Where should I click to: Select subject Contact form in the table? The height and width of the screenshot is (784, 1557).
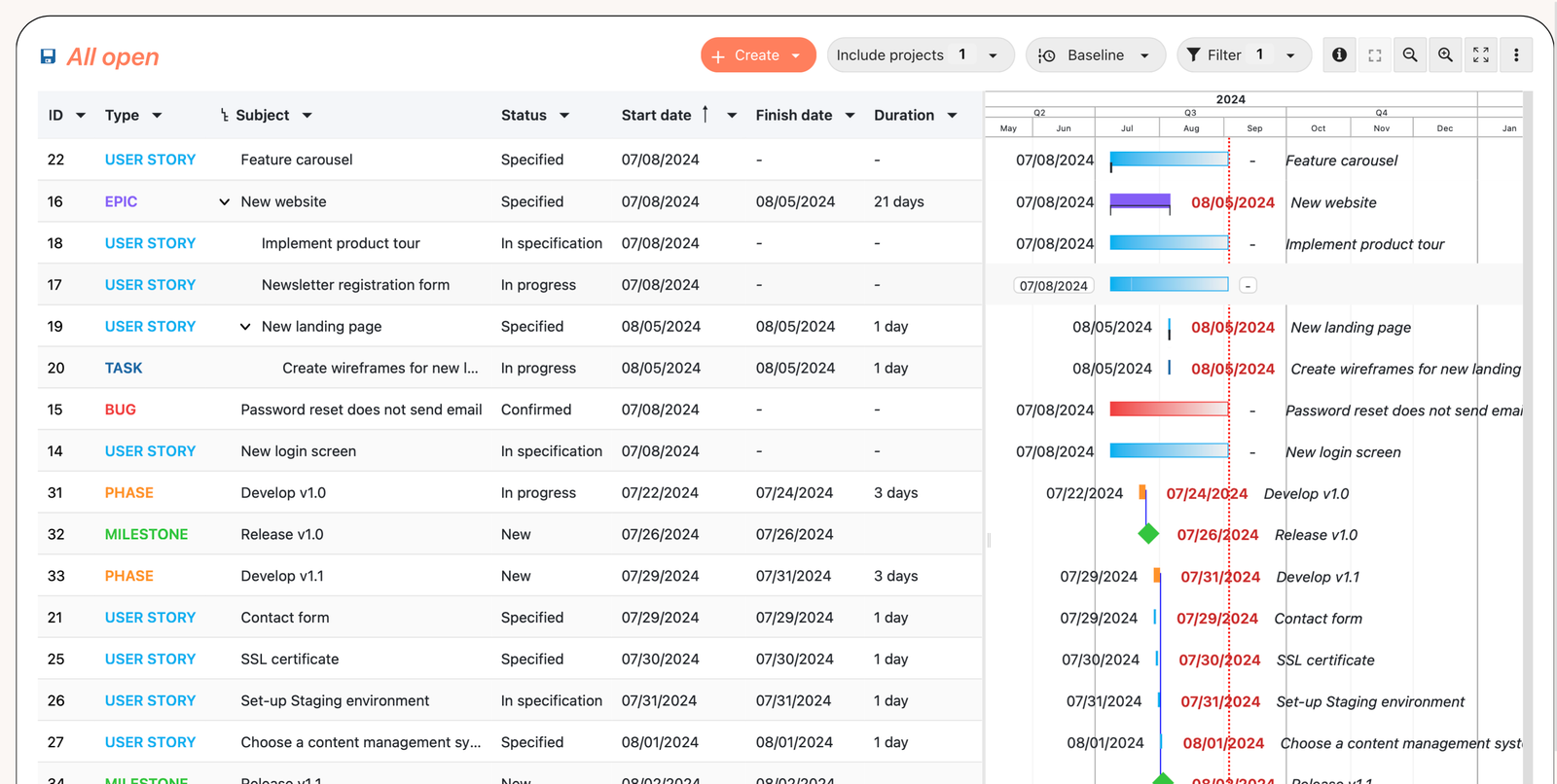click(x=285, y=618)
